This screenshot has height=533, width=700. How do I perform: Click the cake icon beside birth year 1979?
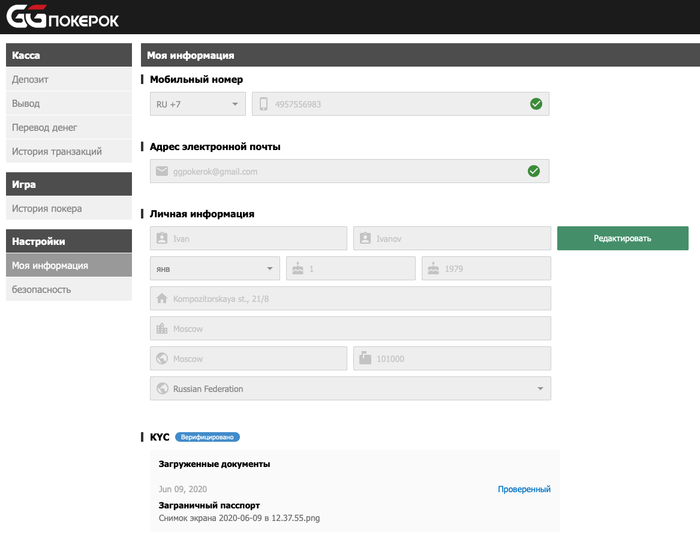(x=433, y=268)
